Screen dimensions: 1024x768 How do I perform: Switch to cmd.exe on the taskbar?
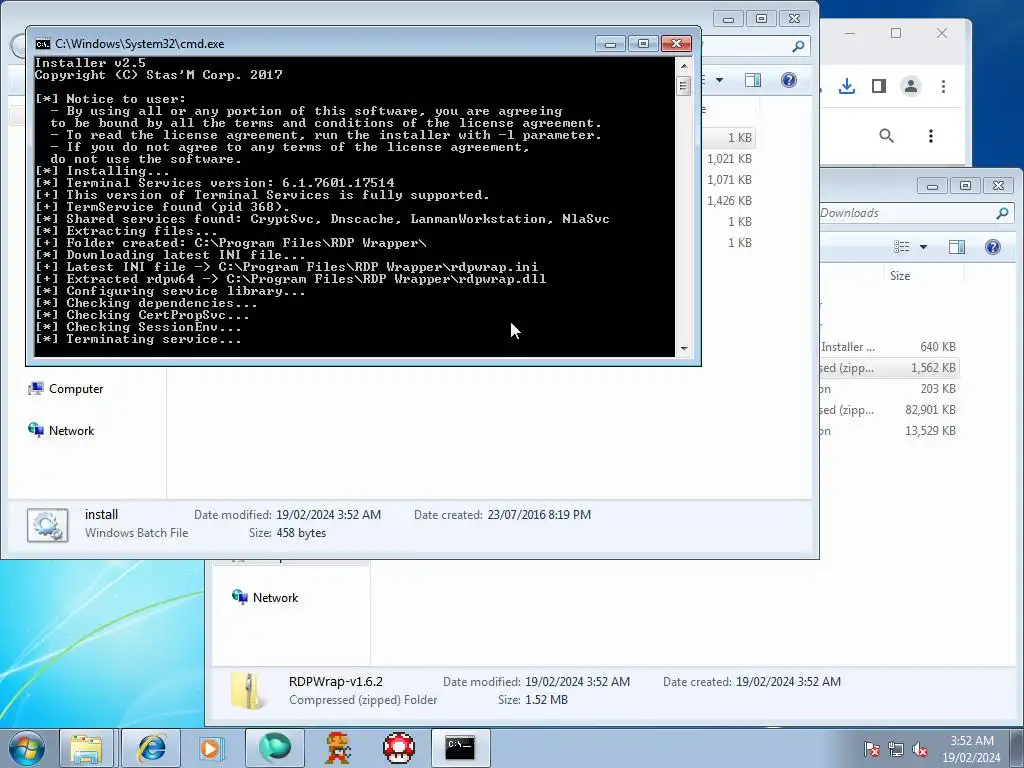coord(460,748)
